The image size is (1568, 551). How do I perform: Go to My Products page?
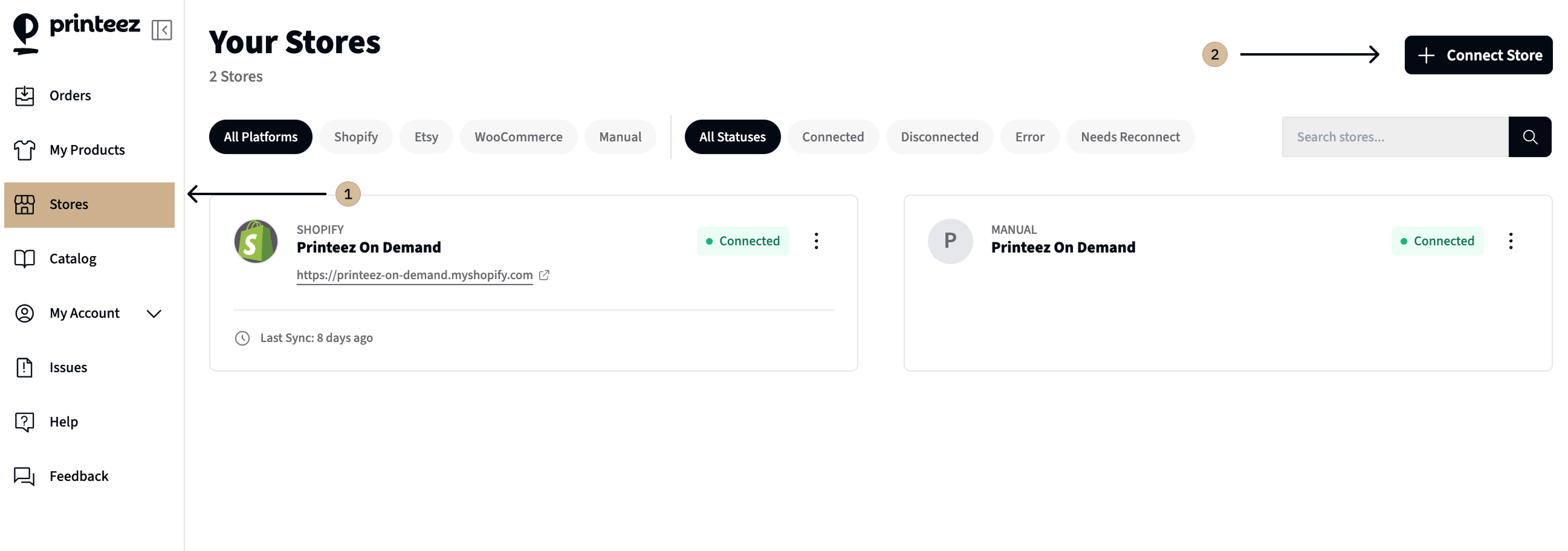point(89,150)
